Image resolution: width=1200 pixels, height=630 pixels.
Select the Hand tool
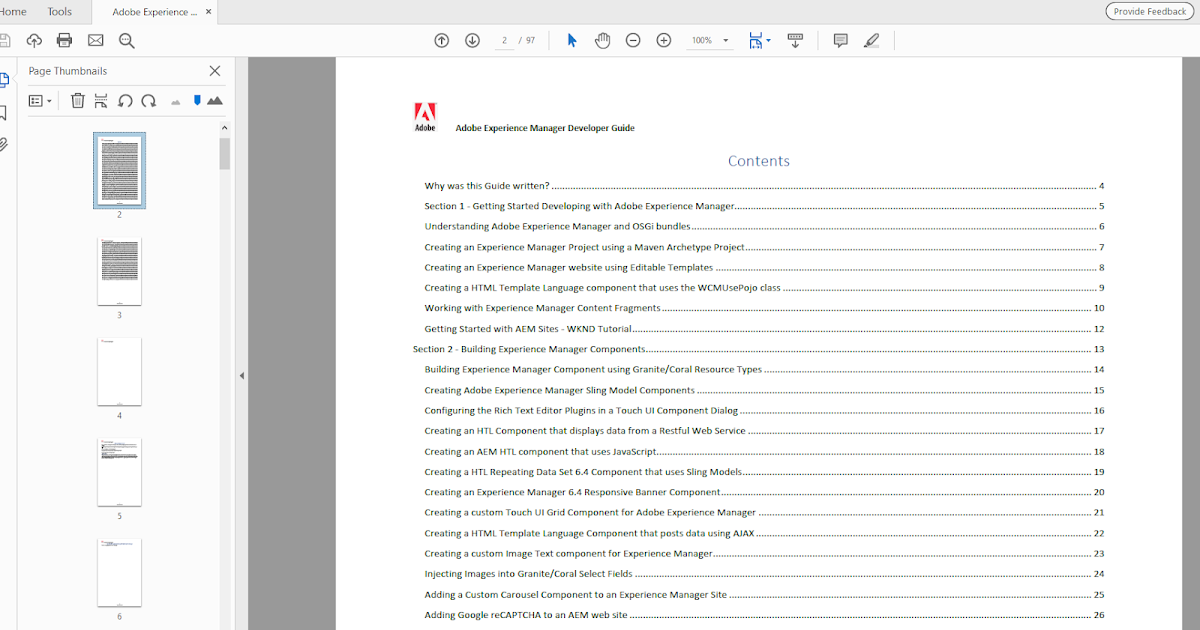(602, 40)
